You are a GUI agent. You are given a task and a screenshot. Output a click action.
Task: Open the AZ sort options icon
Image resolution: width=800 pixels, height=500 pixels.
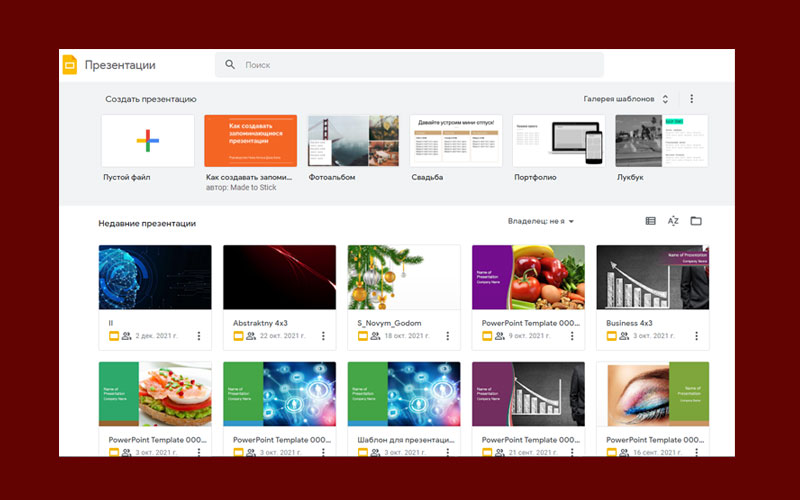tap(673, 221)
